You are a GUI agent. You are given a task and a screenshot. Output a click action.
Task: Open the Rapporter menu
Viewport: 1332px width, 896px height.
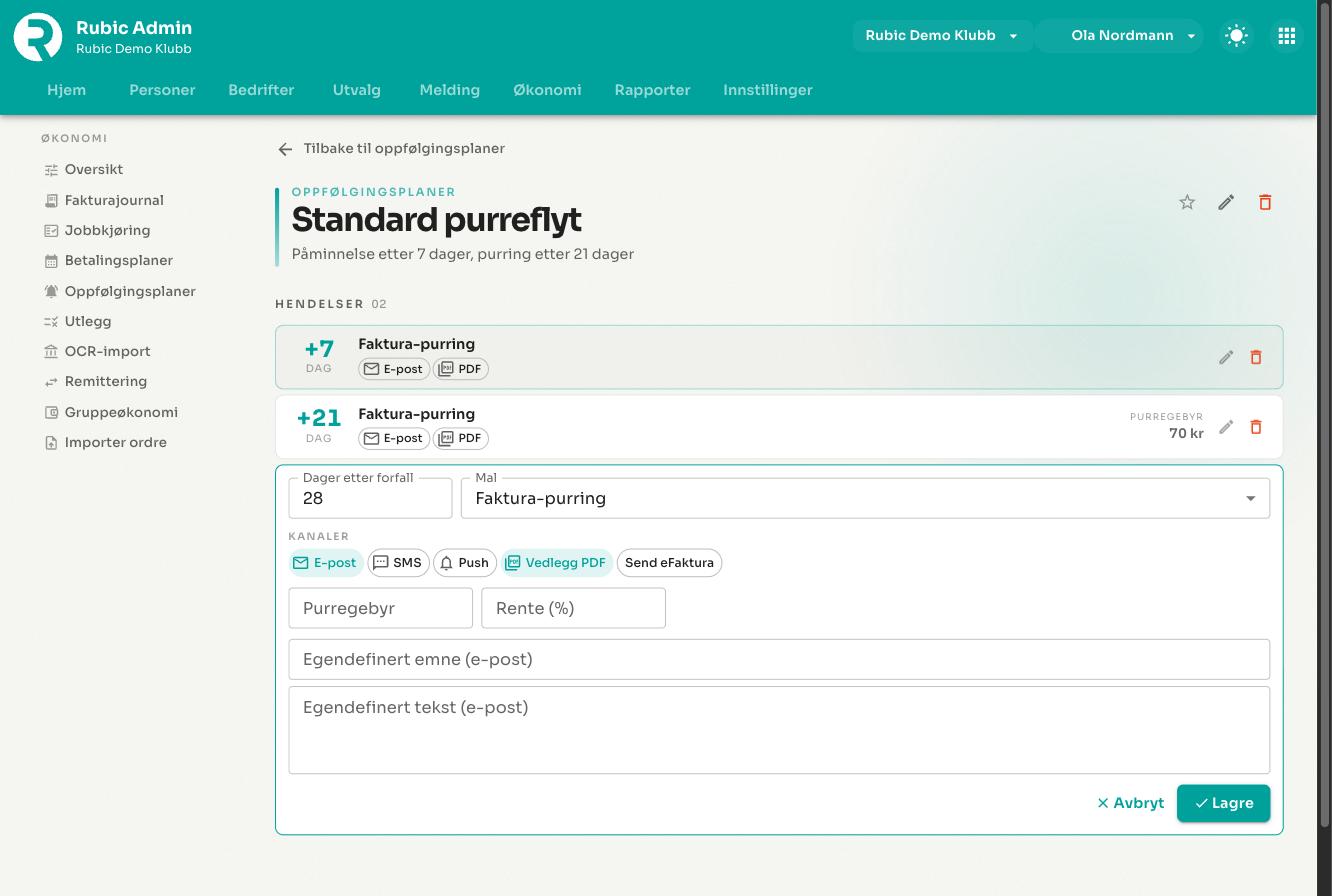[x=652, y=90]
